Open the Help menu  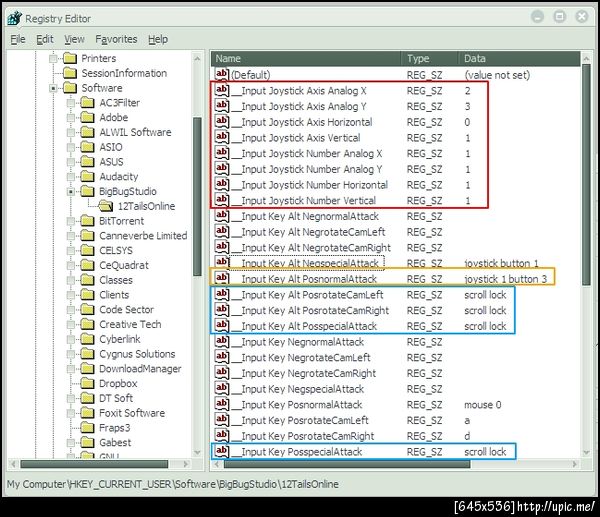158,39
